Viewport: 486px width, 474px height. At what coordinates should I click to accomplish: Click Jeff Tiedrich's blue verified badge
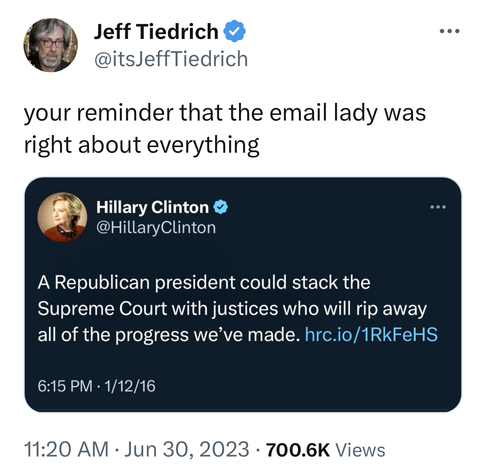coord(235,31)
